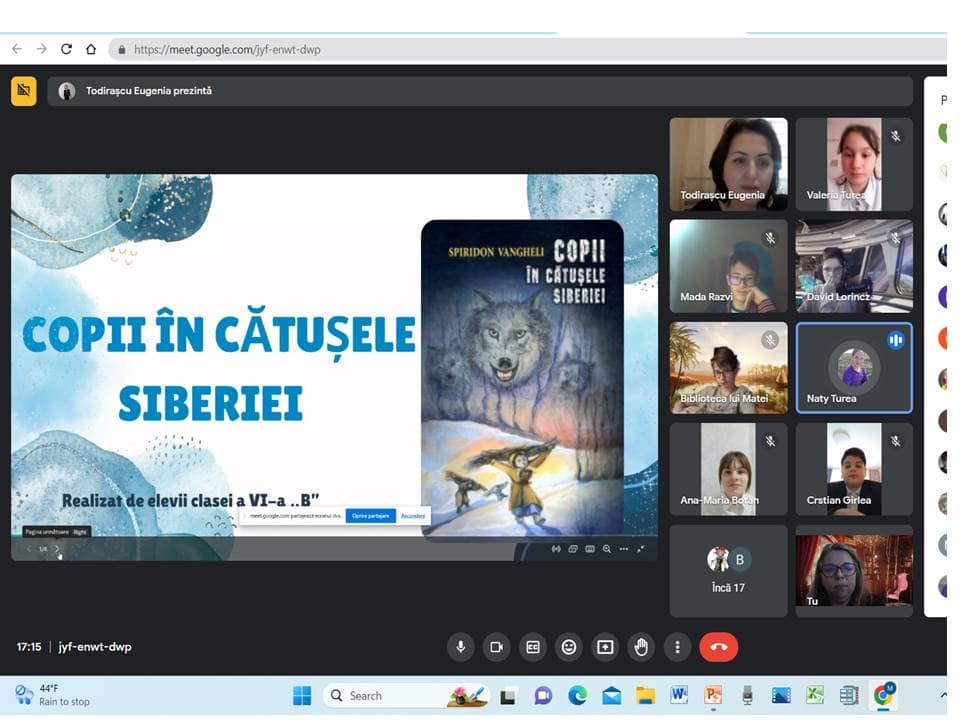The height and width of the screenshot is (720, 960).
Task: Open the emoji reactions picker
Action: [569, 647]
